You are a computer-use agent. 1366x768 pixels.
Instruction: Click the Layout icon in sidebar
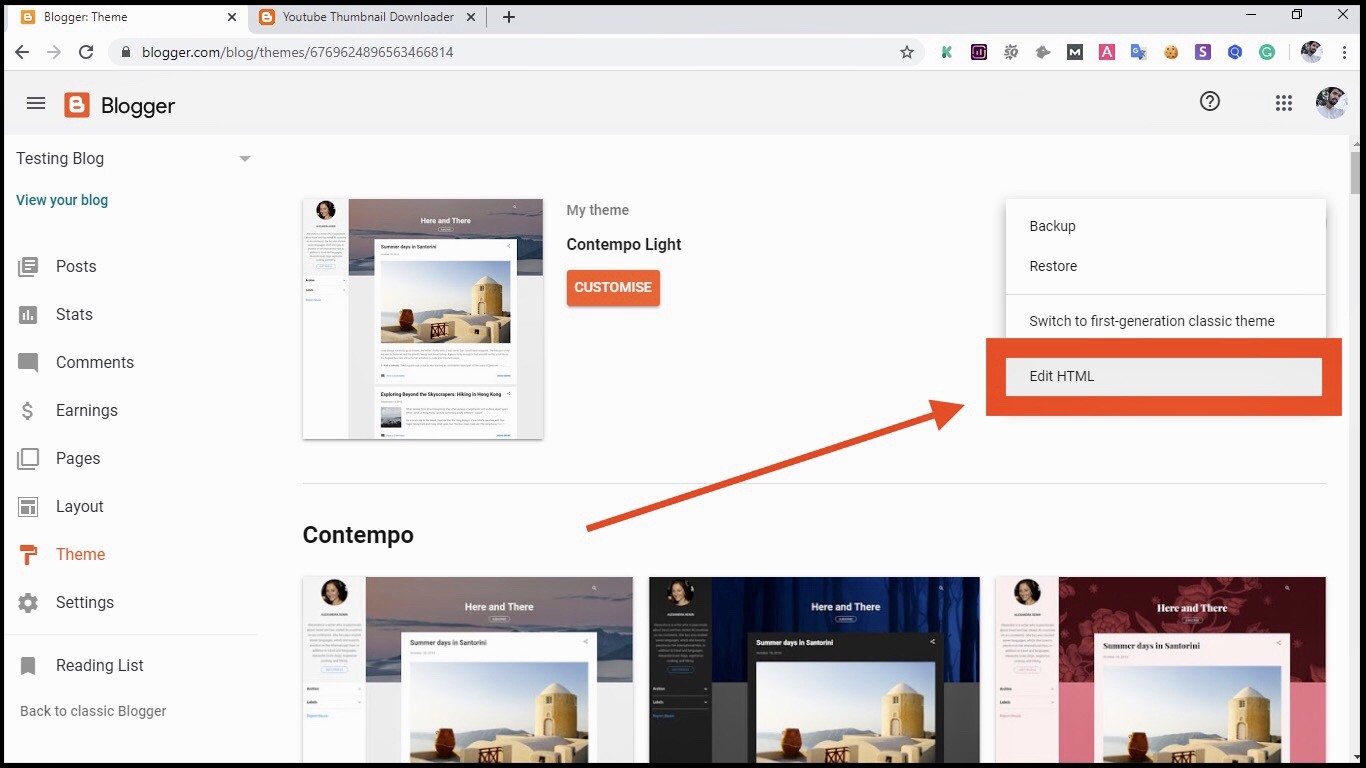pyautogui.click(x=28, y=506)
